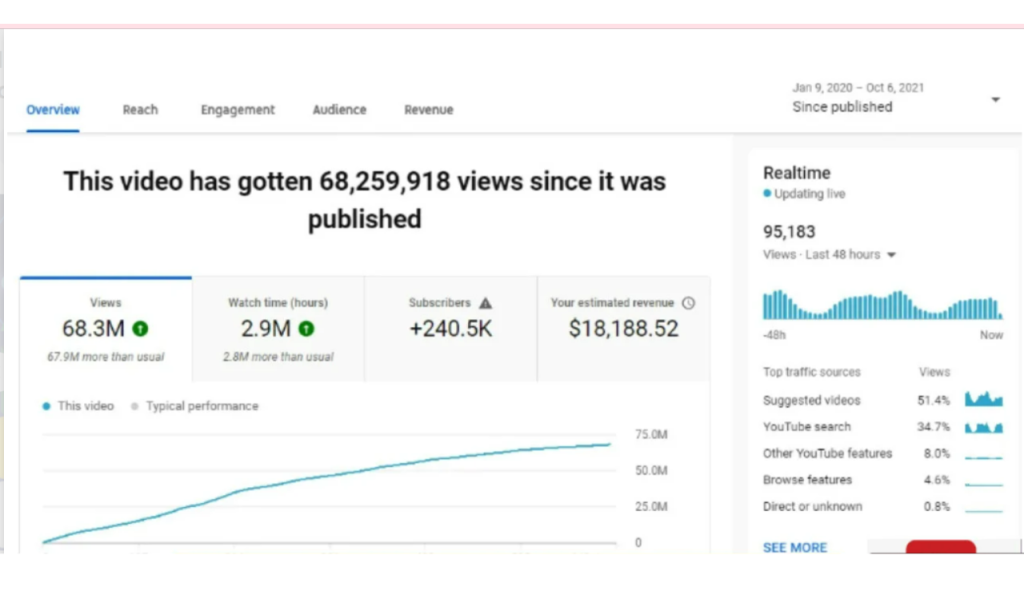Open the Views Last 48 hours dropdown

(829, 255)
